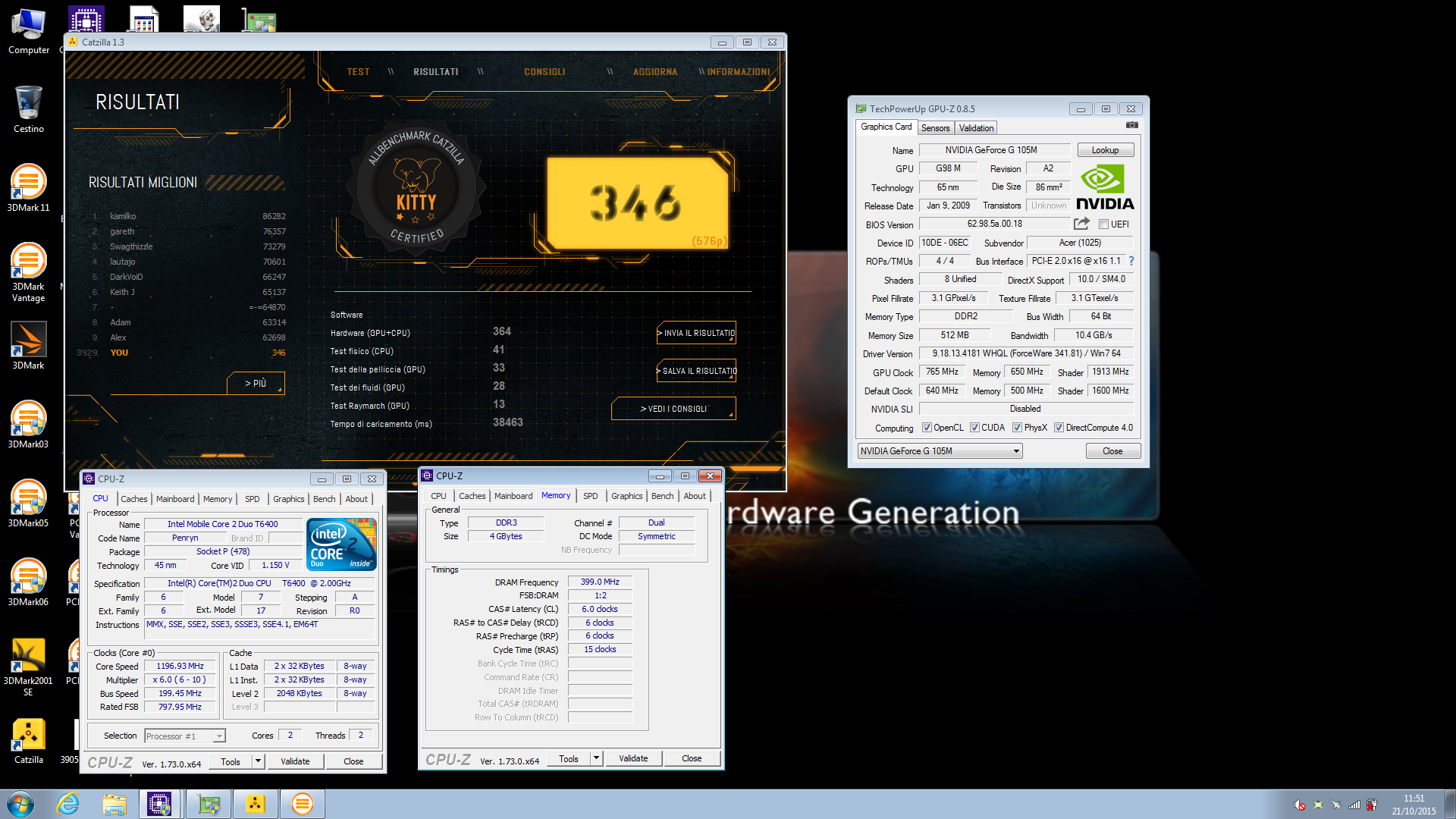Toggle the UEFI checkbox in GPU-Z
Screen dimensions: 1456x819
[x=1104, y=224]
